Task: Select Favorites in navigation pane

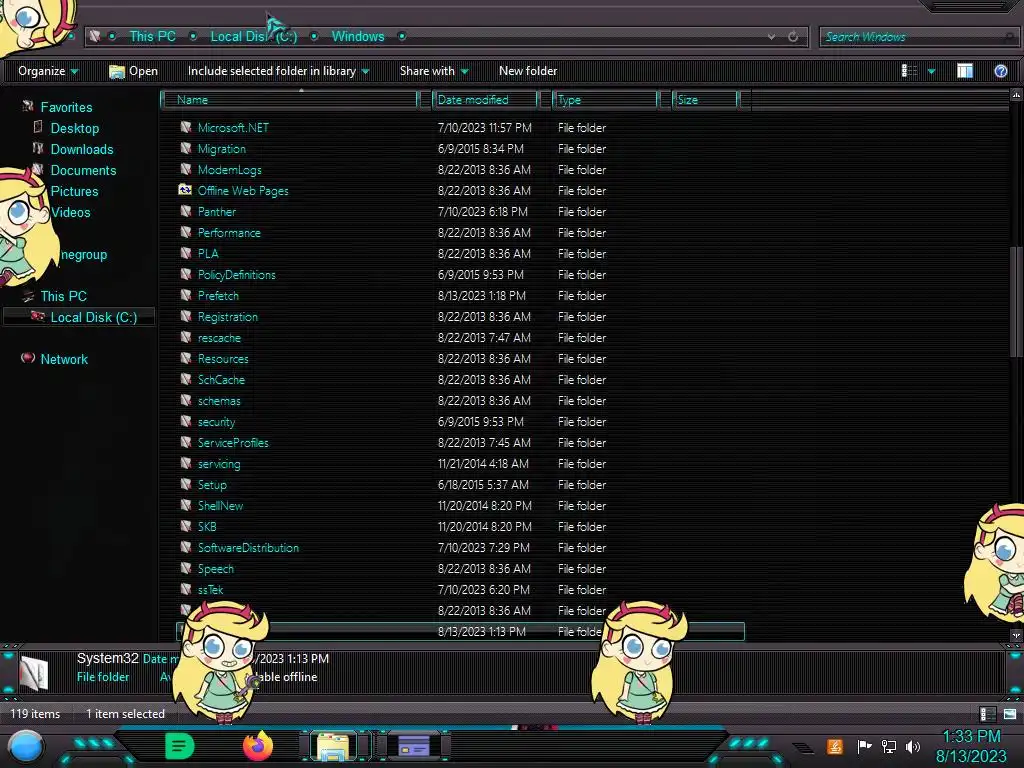Action: (x=66, y=107)
